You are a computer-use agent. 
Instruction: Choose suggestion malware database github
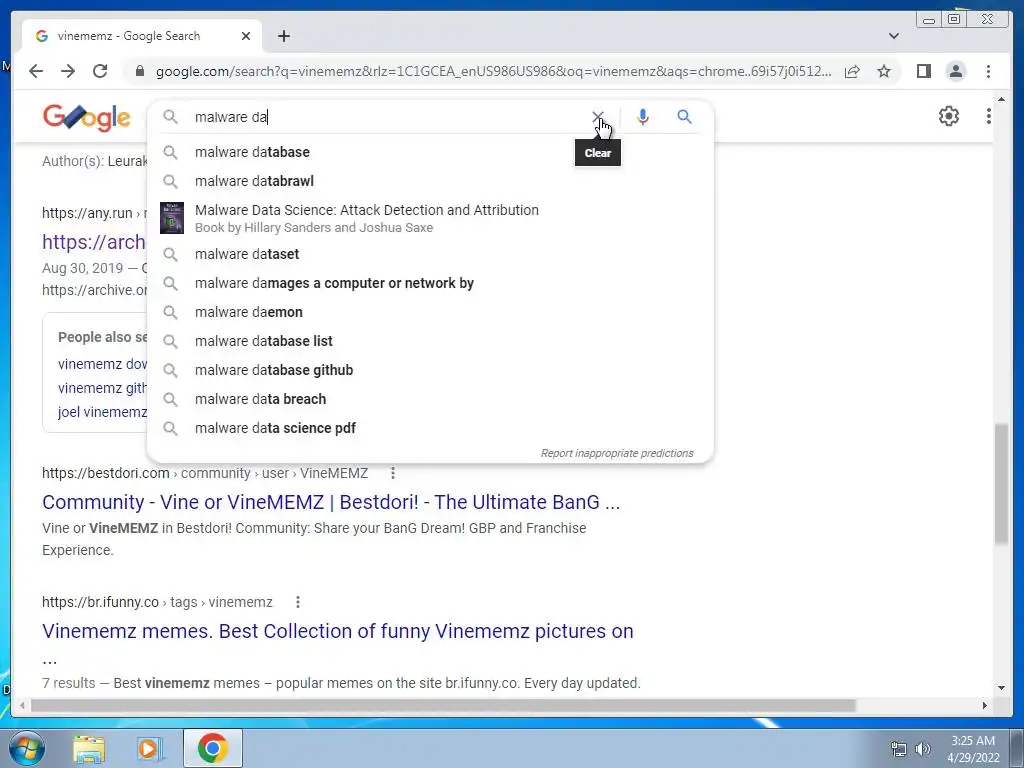(x=430, y=370)
